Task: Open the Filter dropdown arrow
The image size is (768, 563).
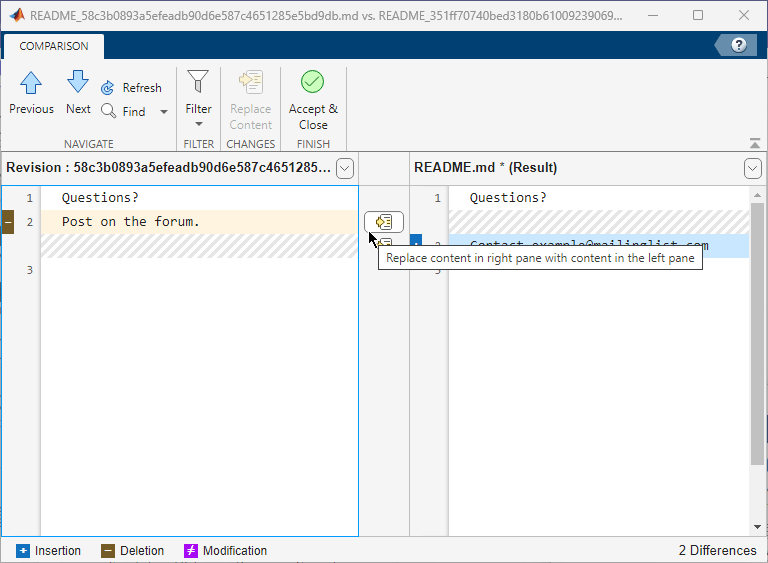Action: point(198,124)
